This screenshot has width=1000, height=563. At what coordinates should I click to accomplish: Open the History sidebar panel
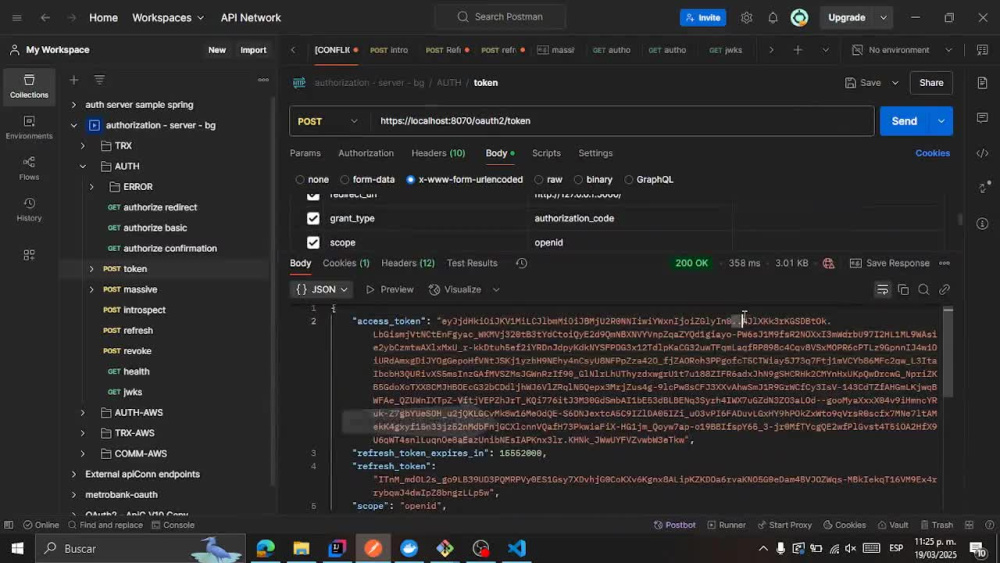click(29, 210)
